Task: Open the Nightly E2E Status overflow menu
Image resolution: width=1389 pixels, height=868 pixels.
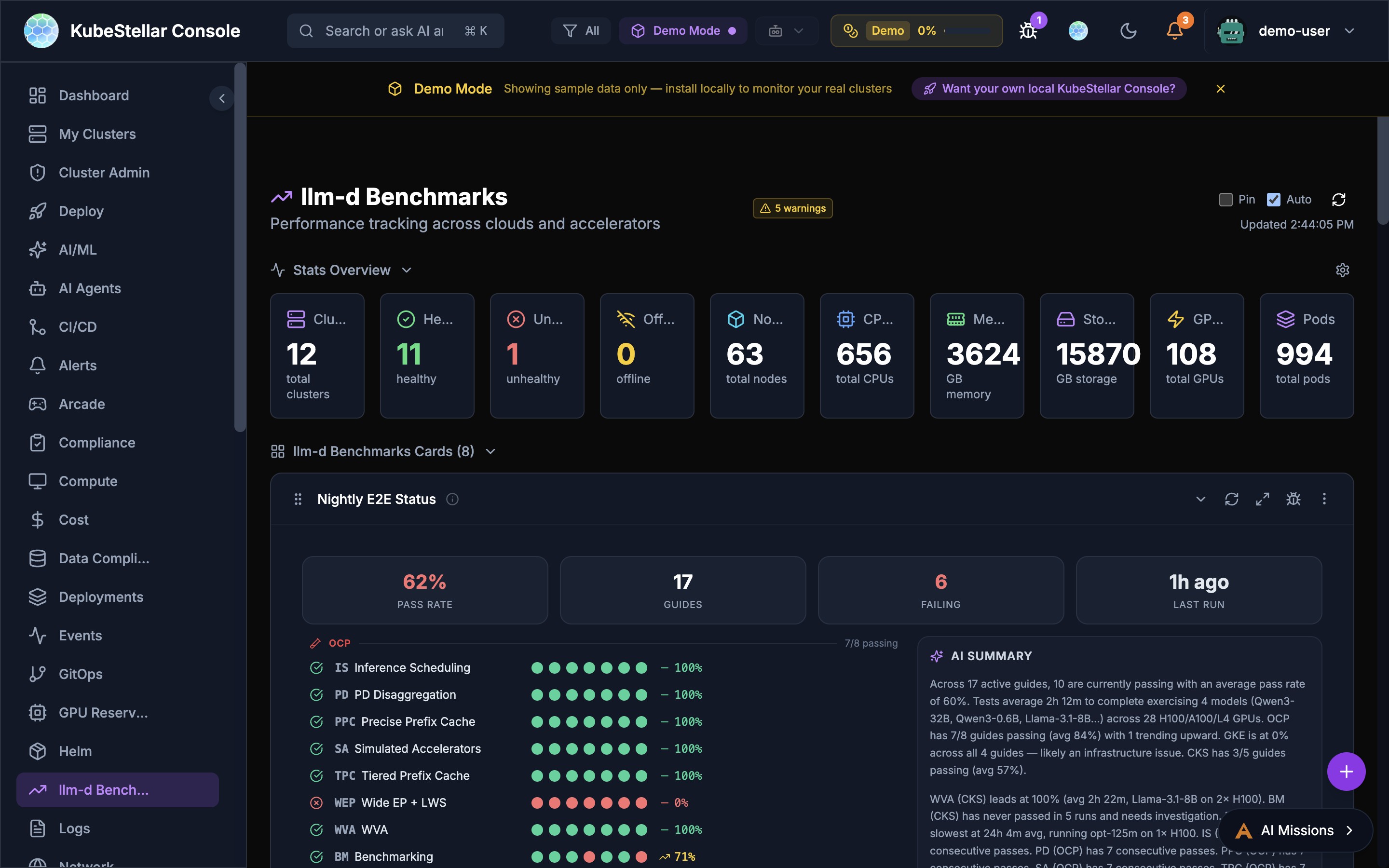Action: click(x=1325, y=499)
